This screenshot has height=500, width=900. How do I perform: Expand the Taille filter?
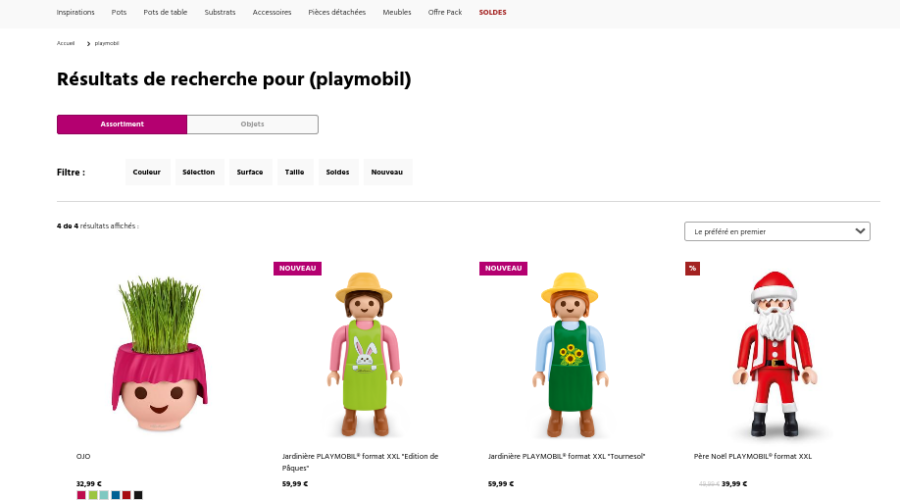(x=295, y=172)
